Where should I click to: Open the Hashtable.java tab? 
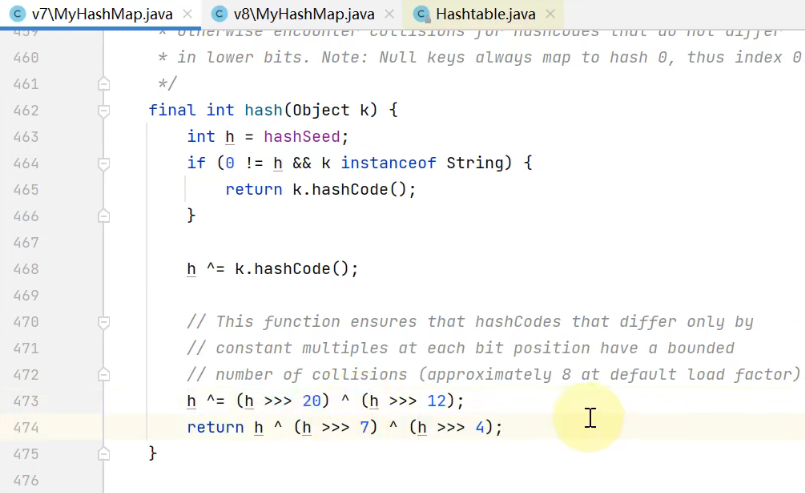click(x=485, y=14)
